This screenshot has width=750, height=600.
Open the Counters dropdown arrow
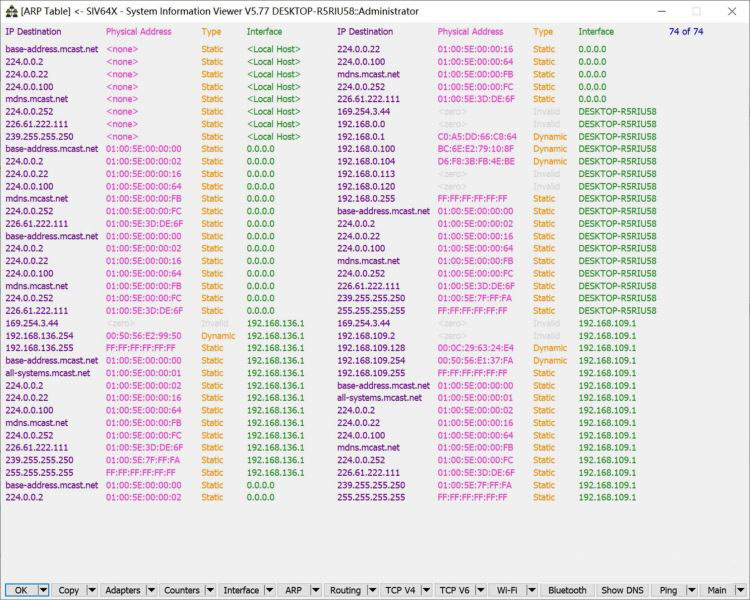tap(210, 590)
